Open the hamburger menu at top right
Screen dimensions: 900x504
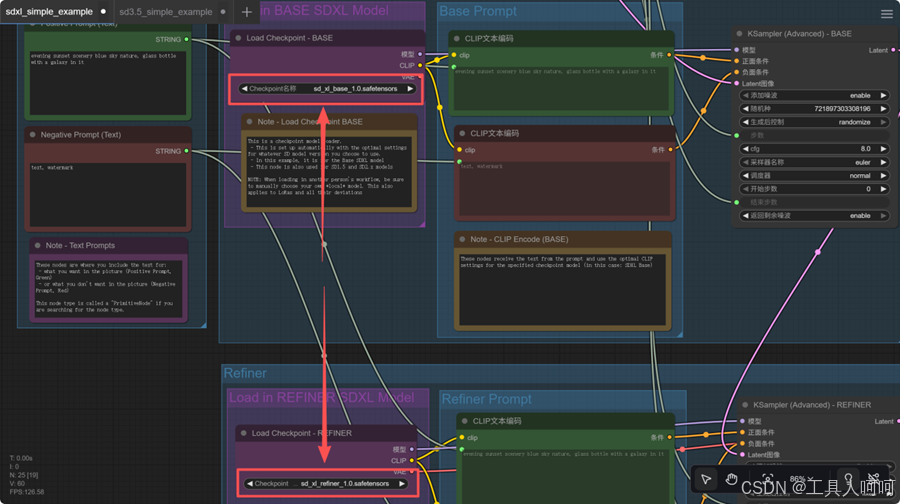[x=887, y=14]
